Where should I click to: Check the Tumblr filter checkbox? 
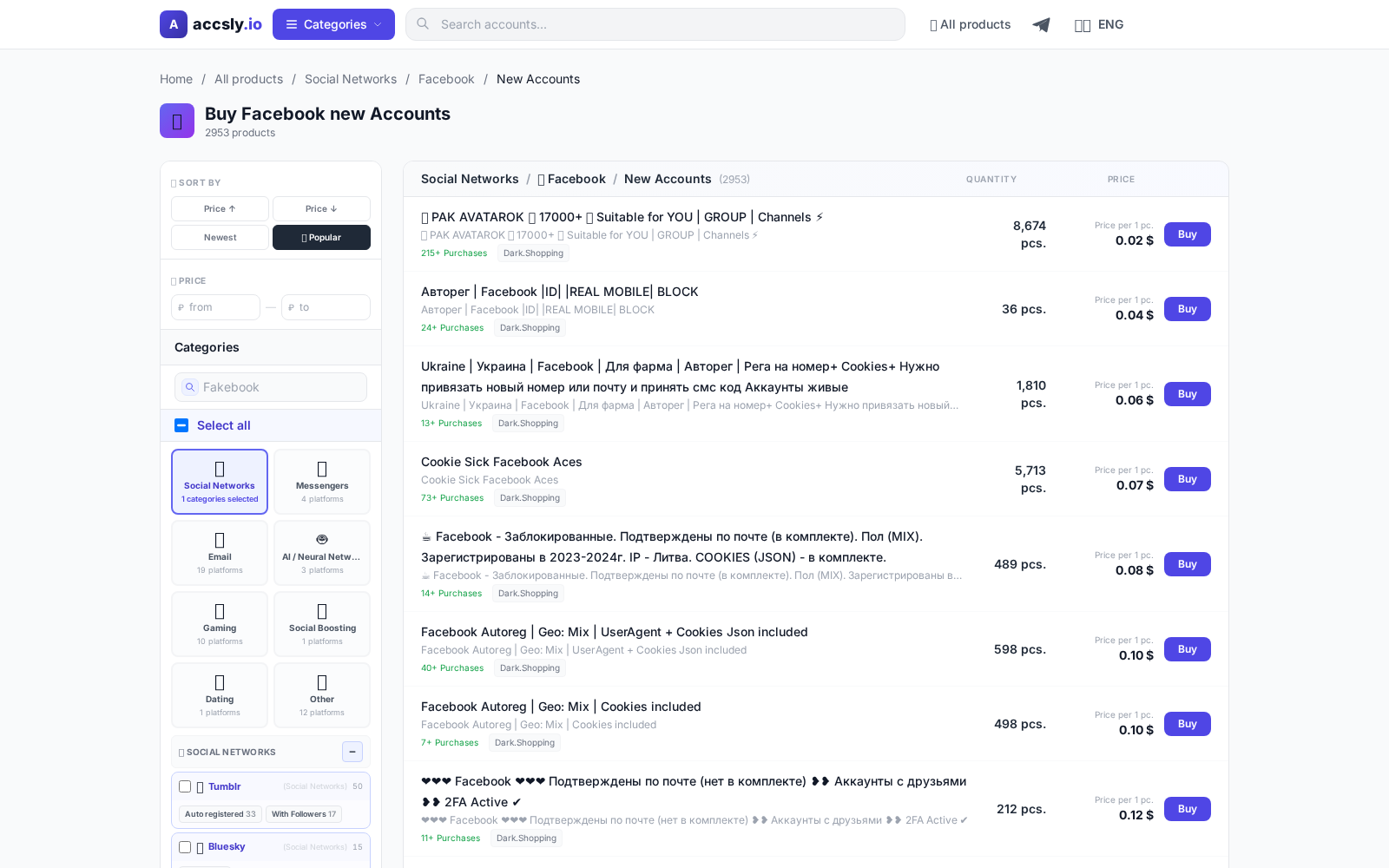[185, 786]
